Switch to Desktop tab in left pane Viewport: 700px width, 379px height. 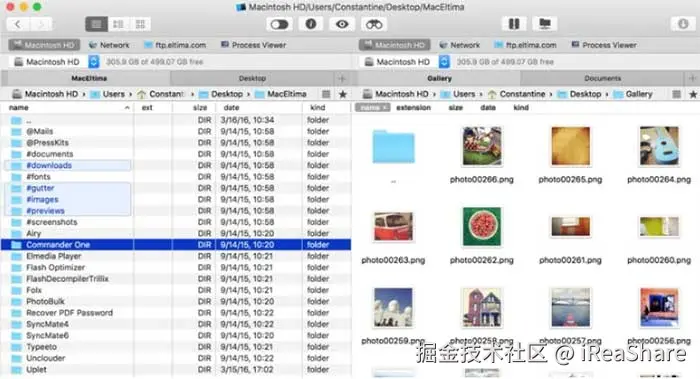tap(252, 78)
